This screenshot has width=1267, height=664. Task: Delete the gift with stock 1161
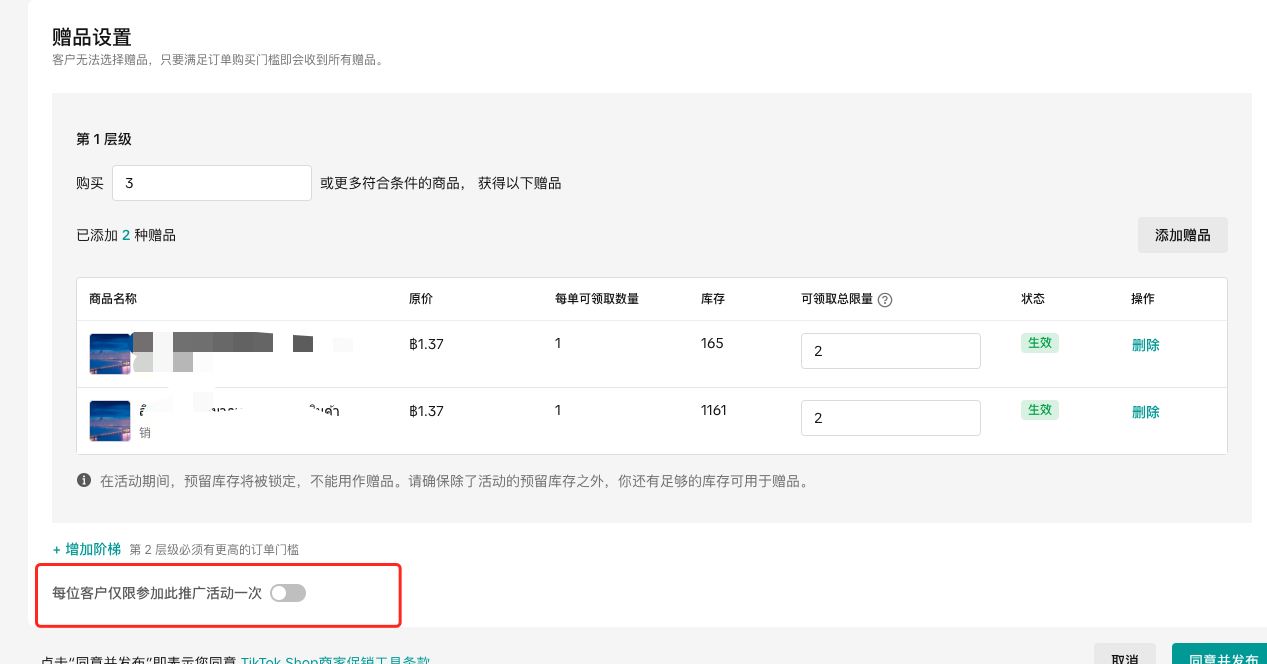tap(1145, 412)
